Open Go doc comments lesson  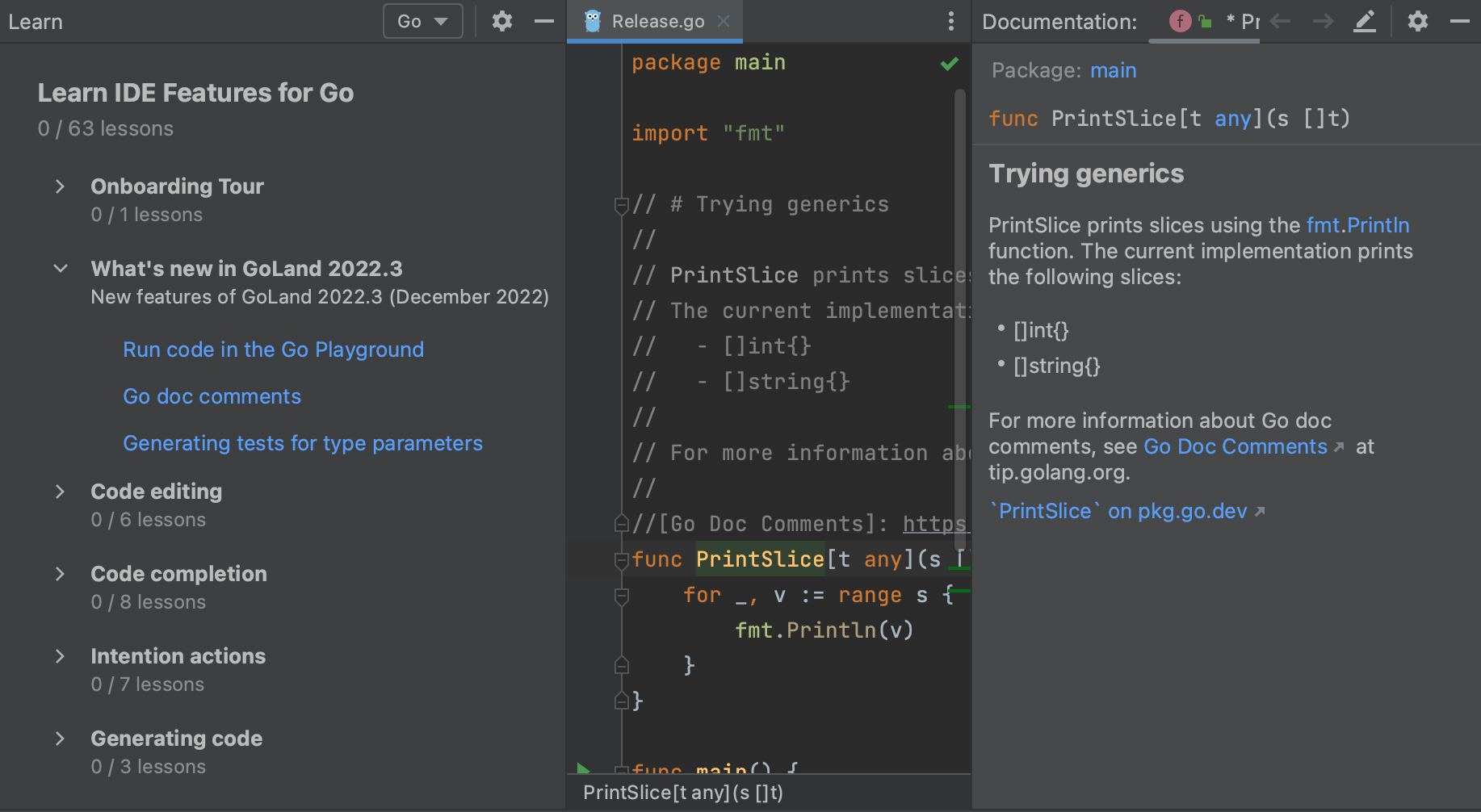coord(212,396)
